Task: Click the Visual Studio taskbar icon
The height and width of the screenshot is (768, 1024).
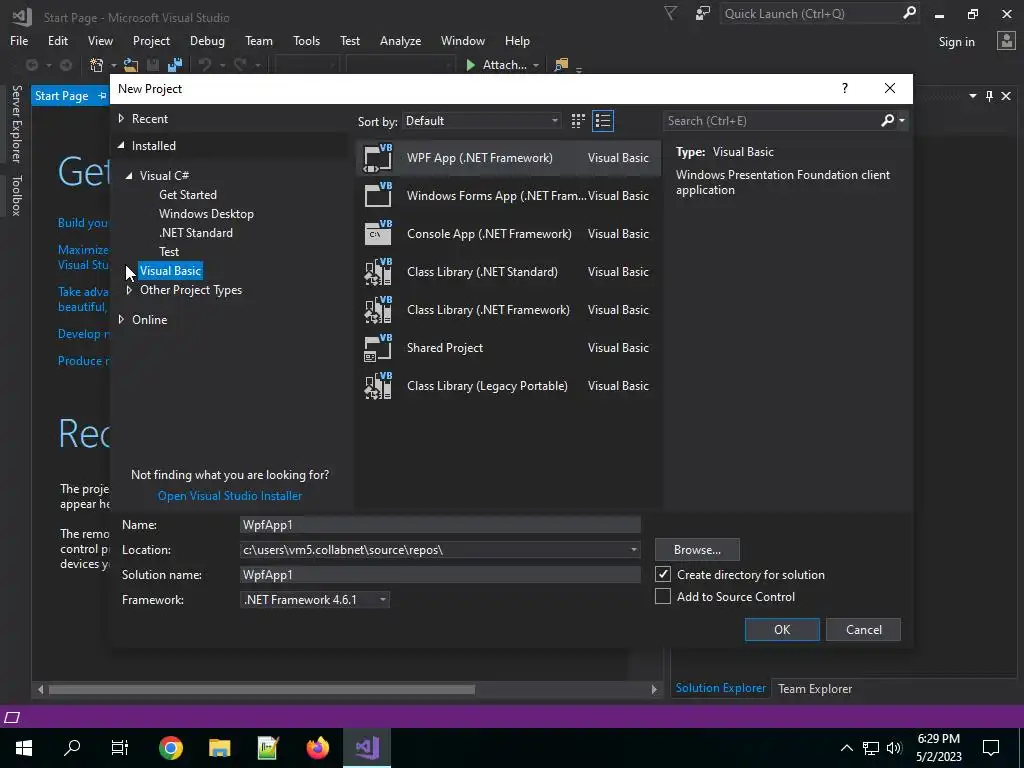Action: pos(367,748)
